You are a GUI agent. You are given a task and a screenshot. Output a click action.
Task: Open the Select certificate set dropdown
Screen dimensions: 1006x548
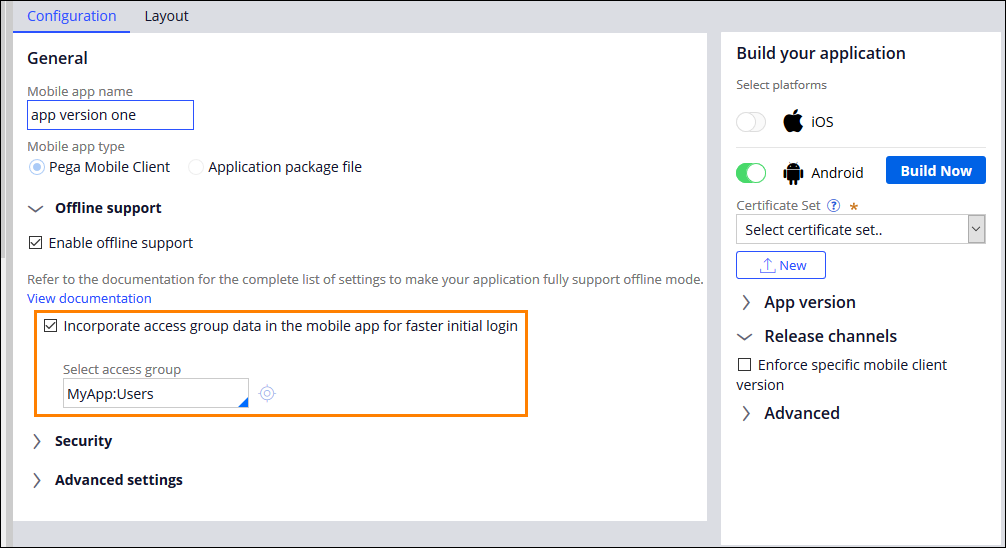click(x=861, y=230)
